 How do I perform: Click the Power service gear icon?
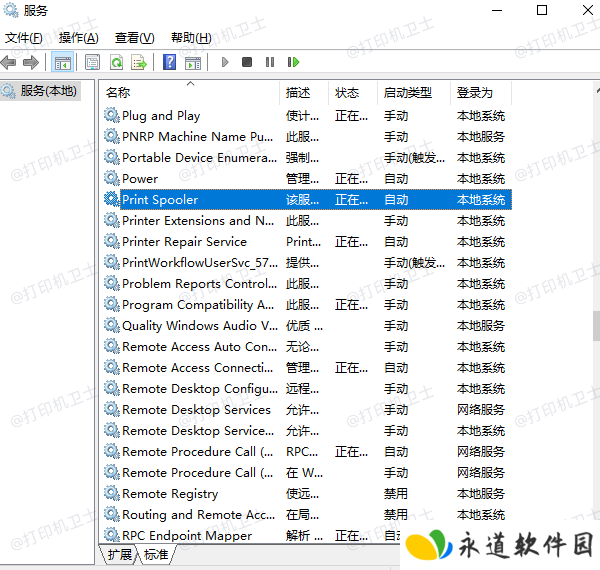(x=112, y=178)
